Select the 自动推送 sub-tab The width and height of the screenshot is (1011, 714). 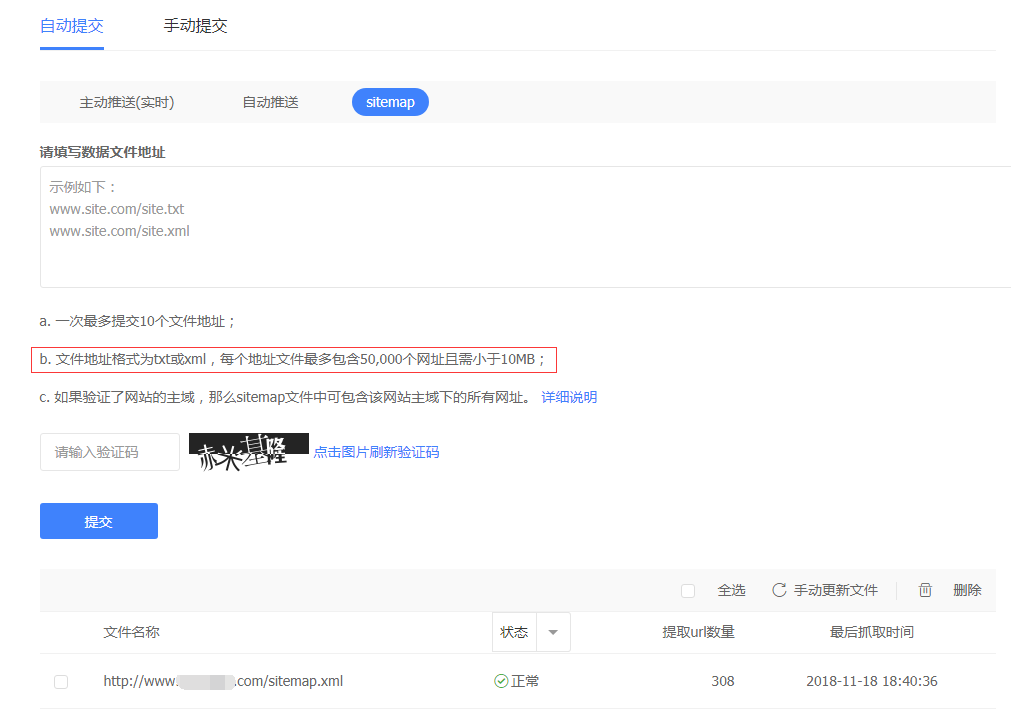click(x=270, y=102)
